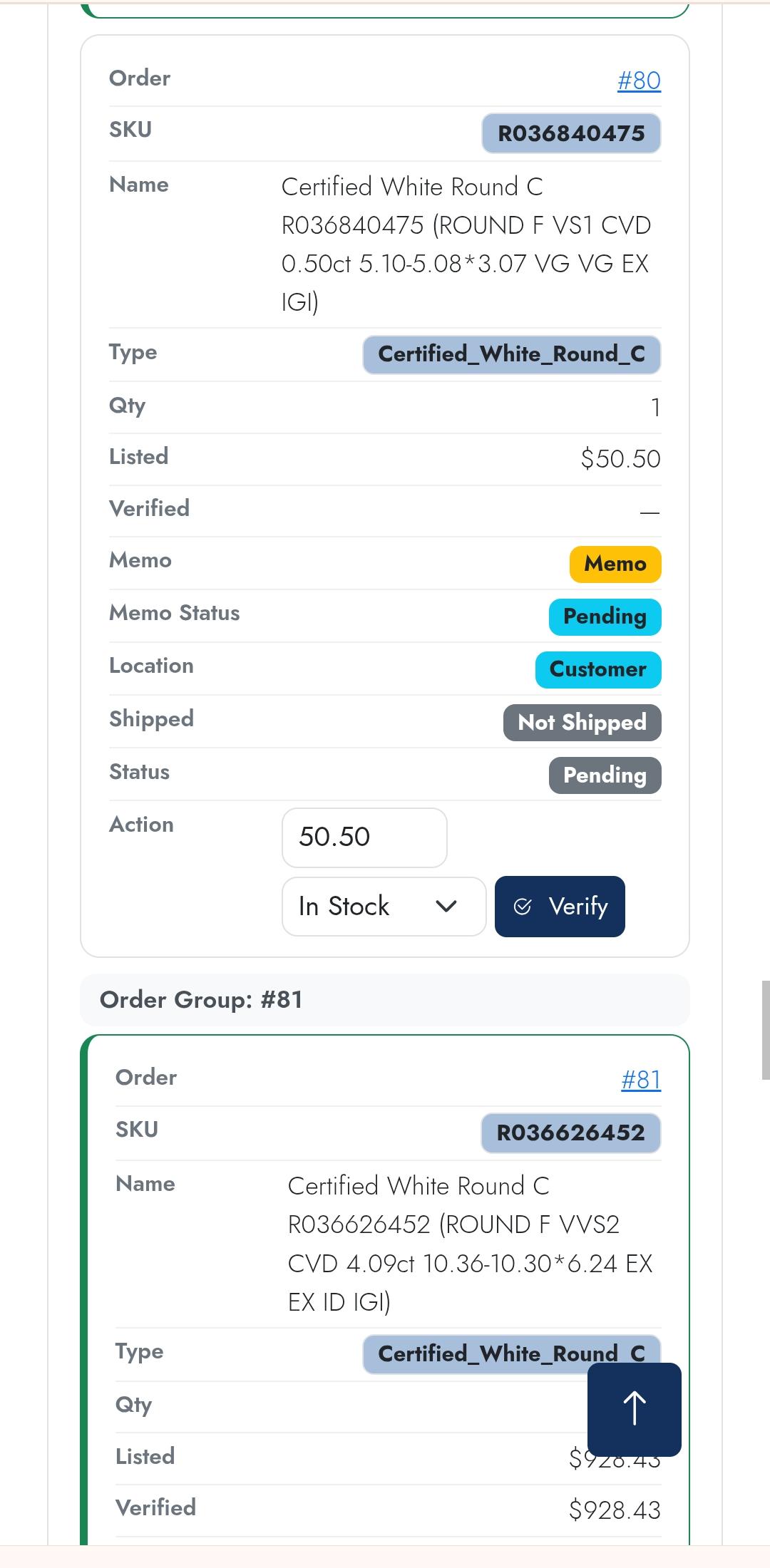Click the Certified_White_Round_C type badge for order #80
The width and height of the screenshot is (770, 1568).
(x=511, y=354)
